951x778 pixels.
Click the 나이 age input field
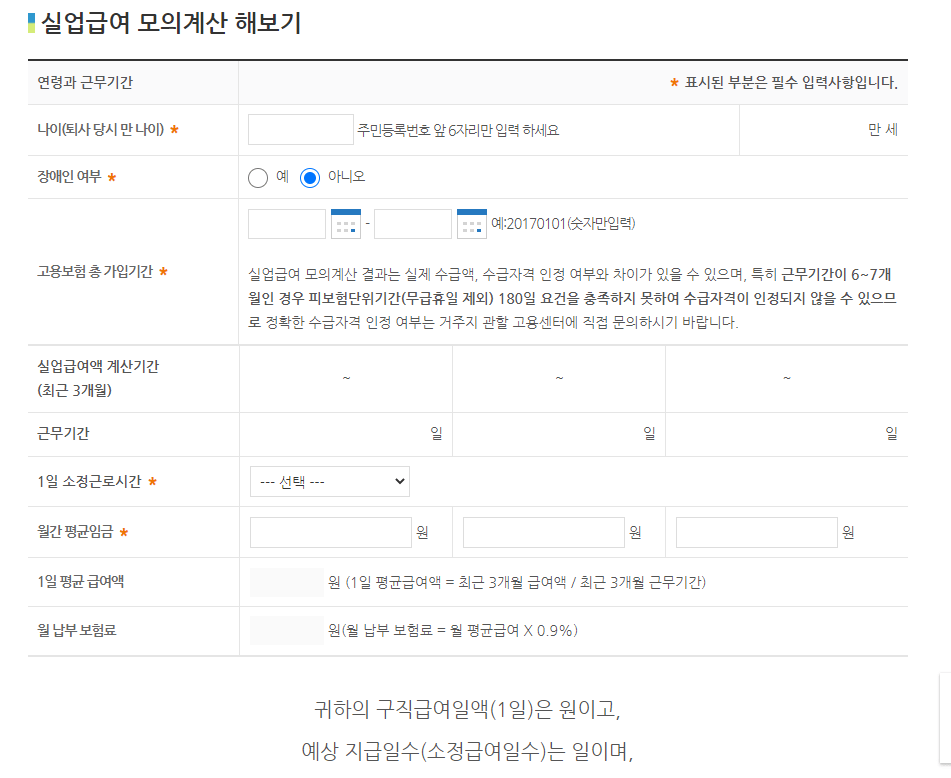tap(300, 129)
